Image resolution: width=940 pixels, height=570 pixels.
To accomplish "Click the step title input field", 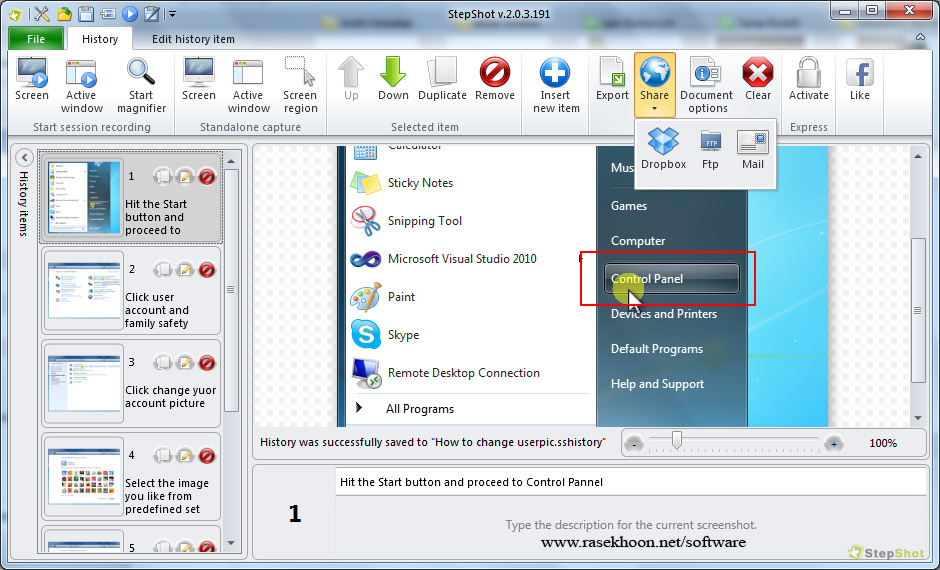I will pos(631,482).
